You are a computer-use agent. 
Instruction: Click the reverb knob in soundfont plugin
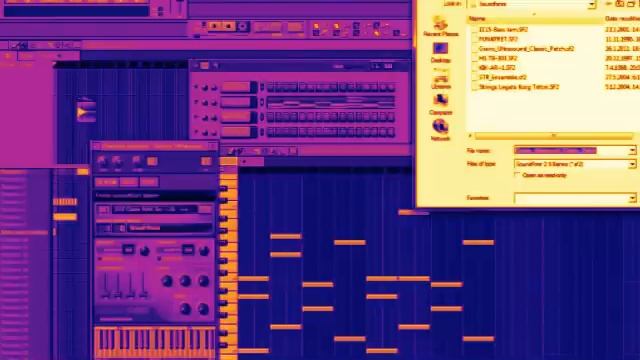tap(144, 251)
